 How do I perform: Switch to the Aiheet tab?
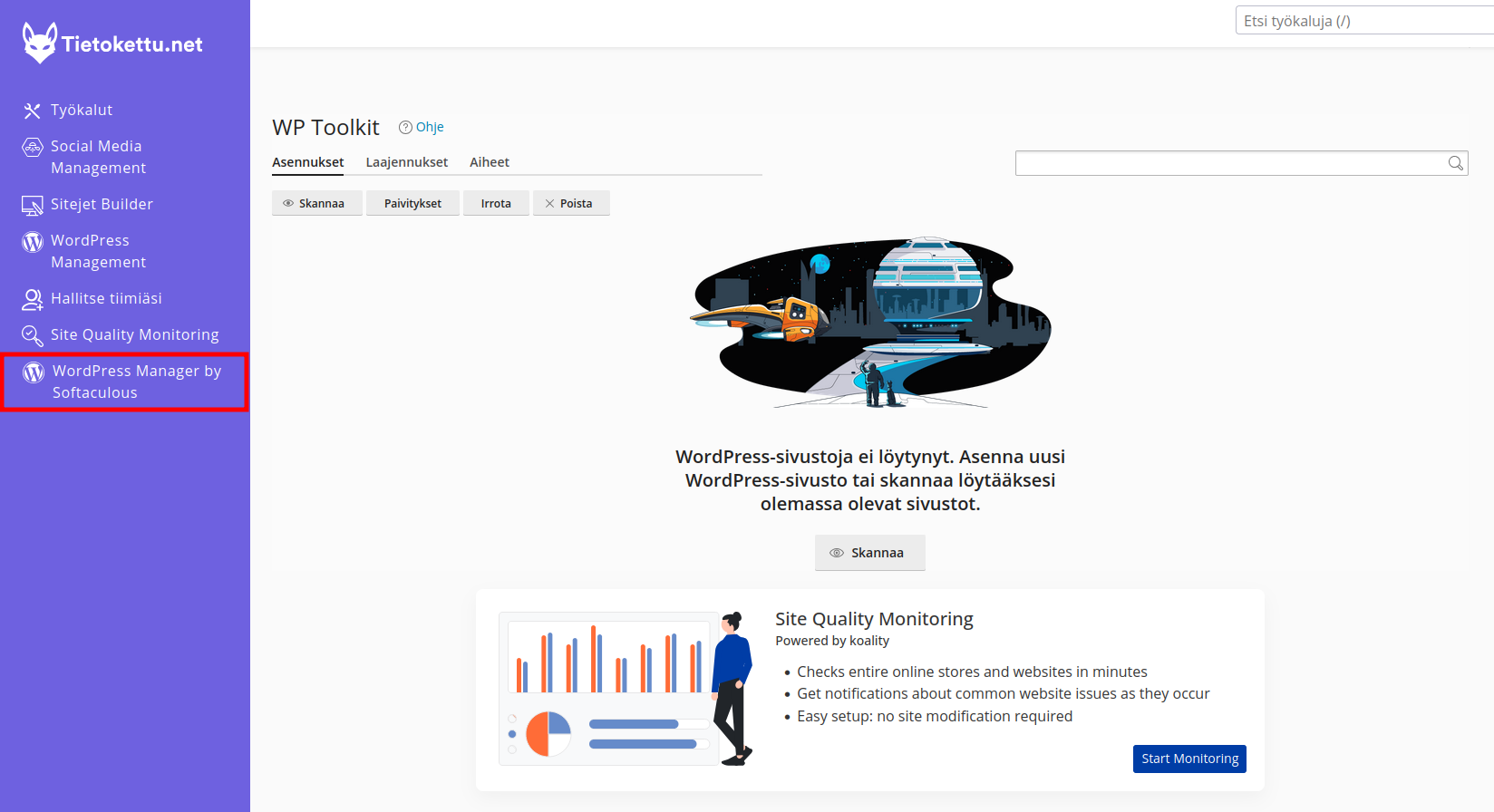tap(490, 162)
